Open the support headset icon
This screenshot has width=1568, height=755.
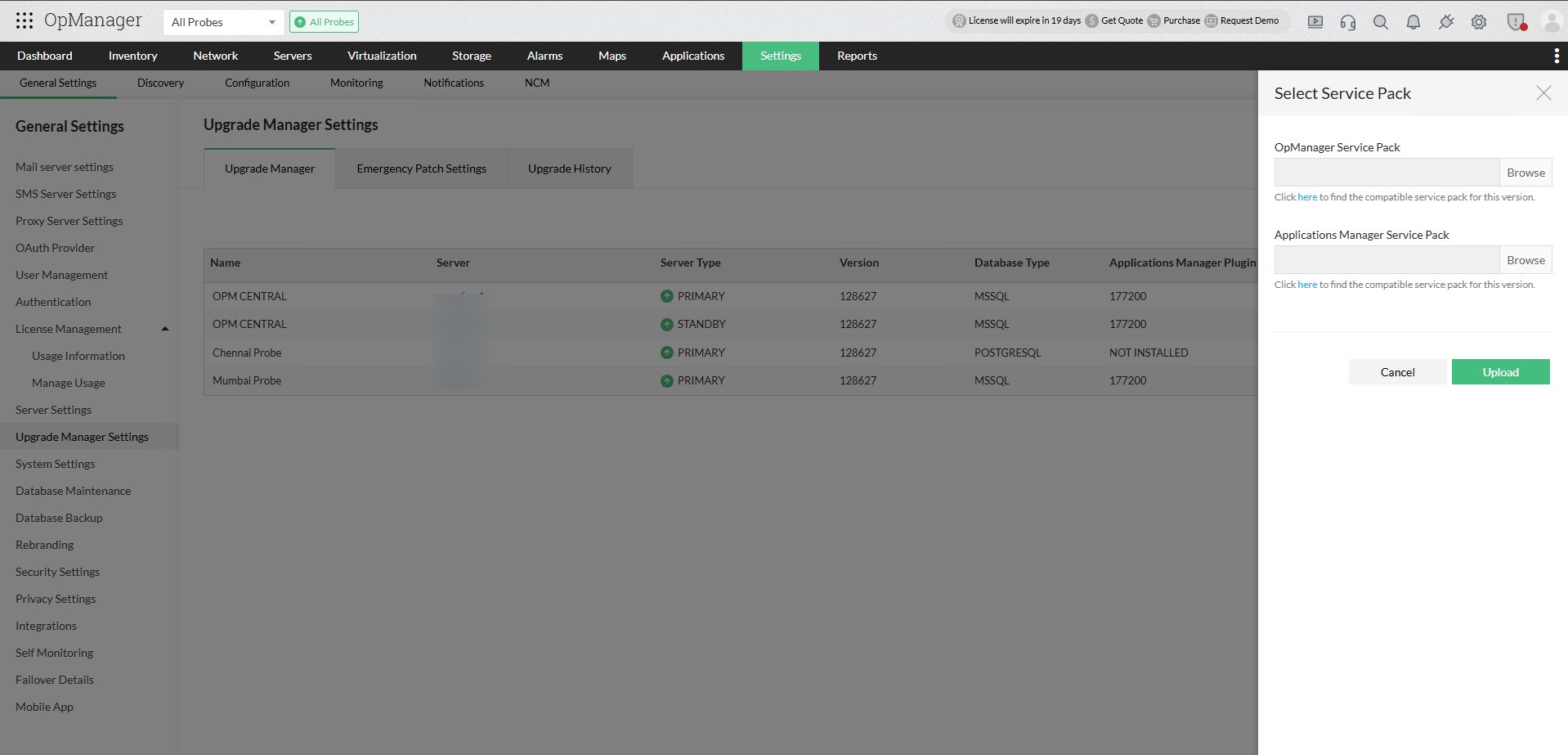pyautogui.click(x=1348, y=22)
